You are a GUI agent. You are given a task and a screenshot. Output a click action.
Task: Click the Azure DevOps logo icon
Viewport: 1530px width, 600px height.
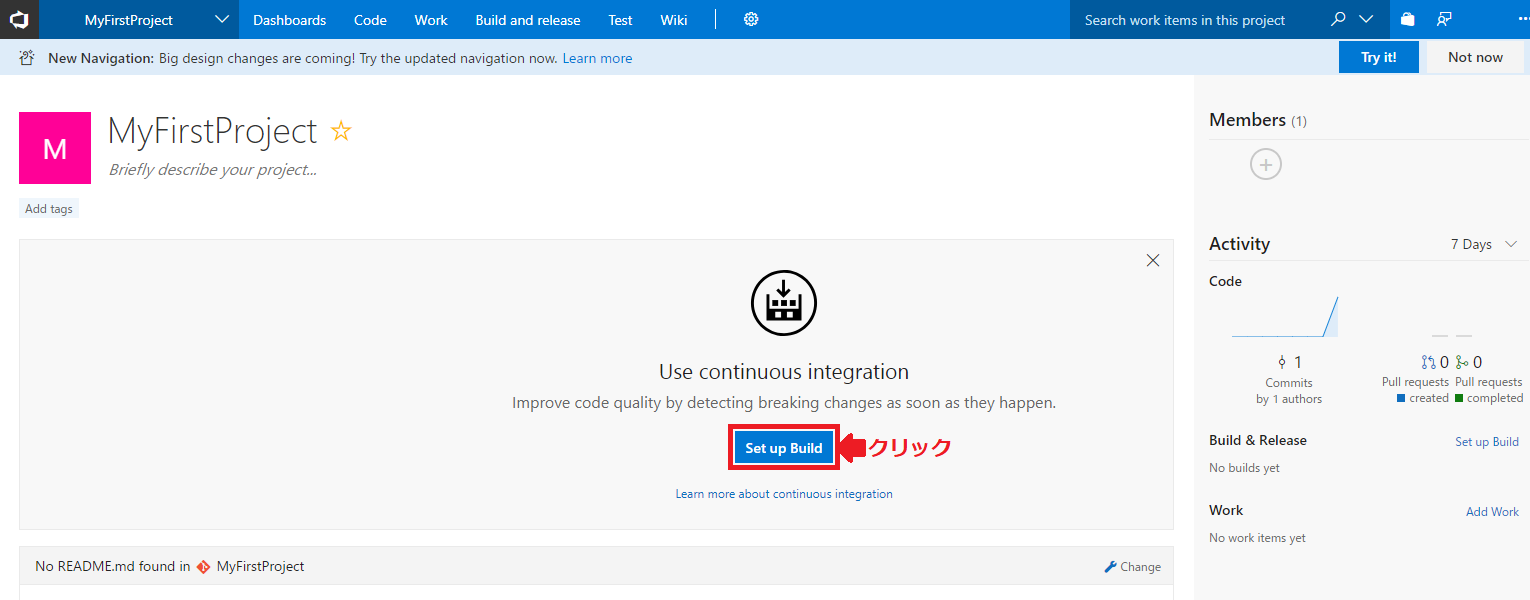point(19,19)
